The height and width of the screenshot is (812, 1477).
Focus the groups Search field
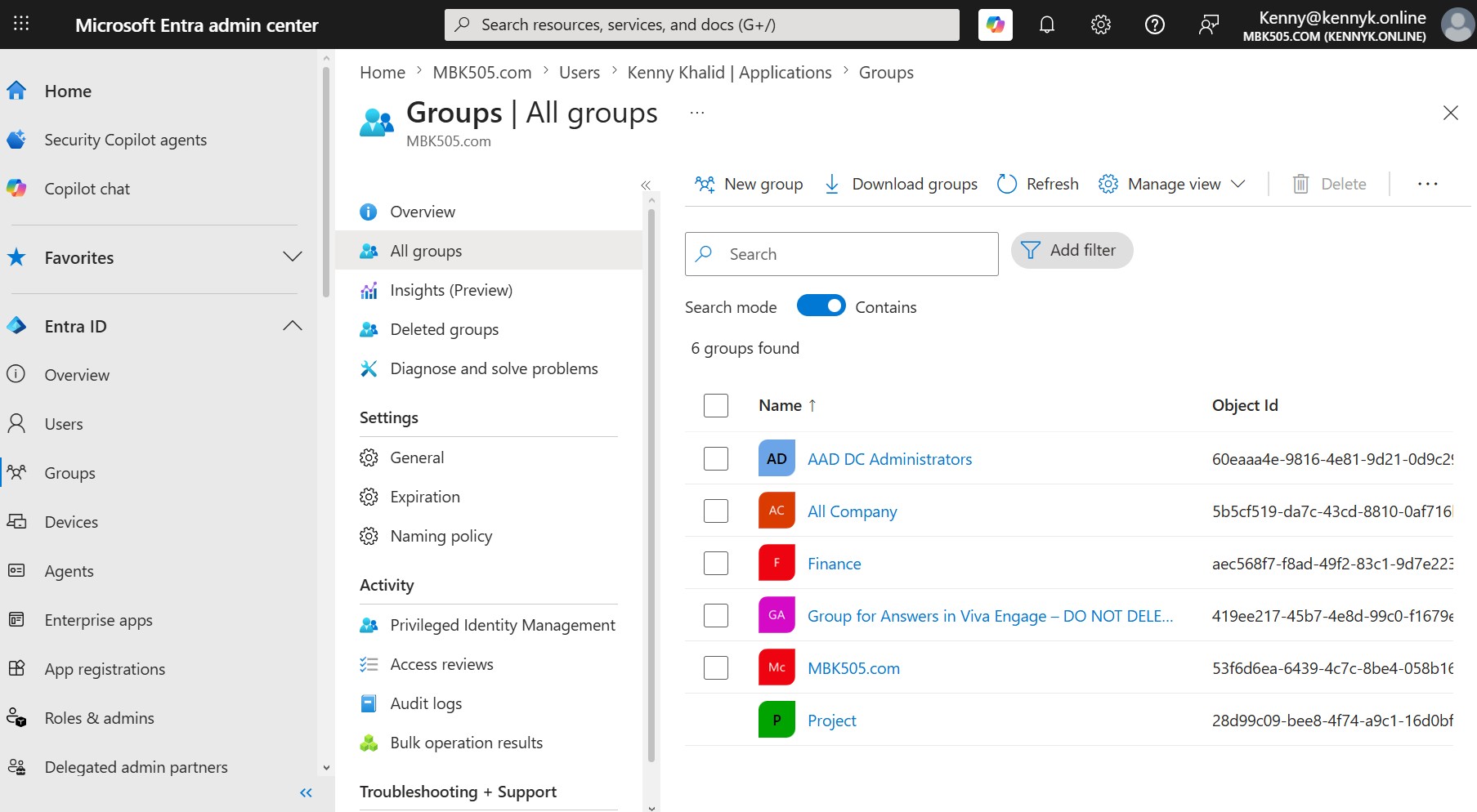point(842,254)
